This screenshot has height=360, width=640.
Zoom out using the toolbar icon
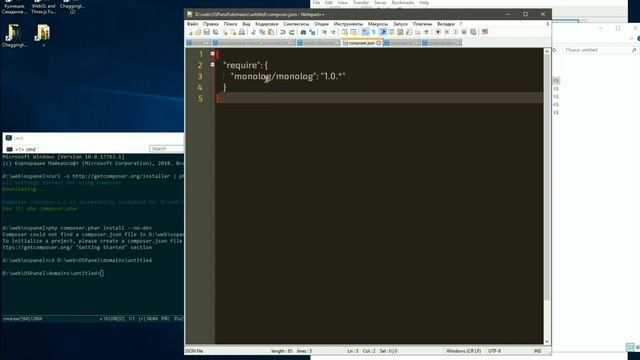tap(333, 32)
